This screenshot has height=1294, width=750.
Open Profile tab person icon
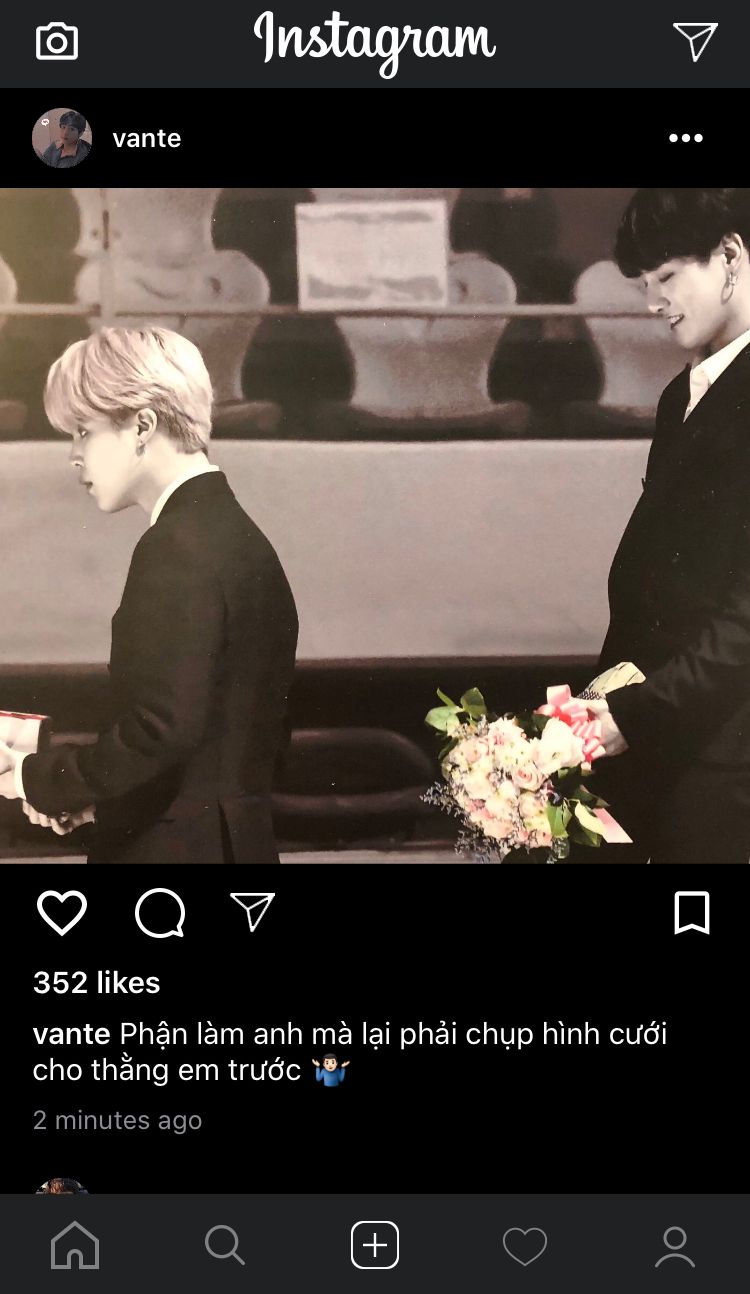coord(675,1246)
